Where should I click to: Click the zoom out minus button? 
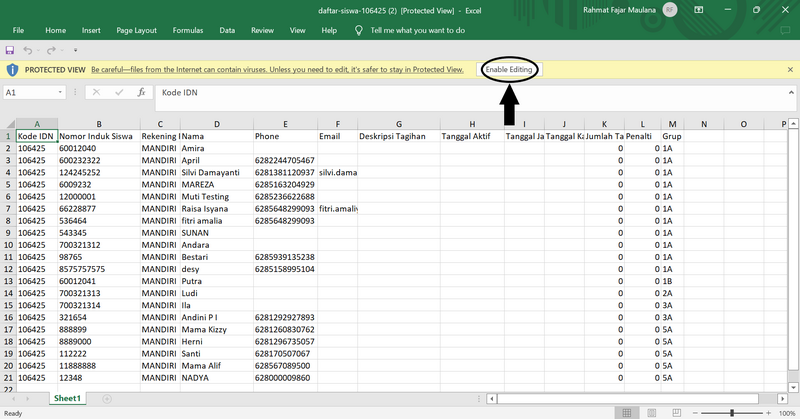[x=695, y=412]
